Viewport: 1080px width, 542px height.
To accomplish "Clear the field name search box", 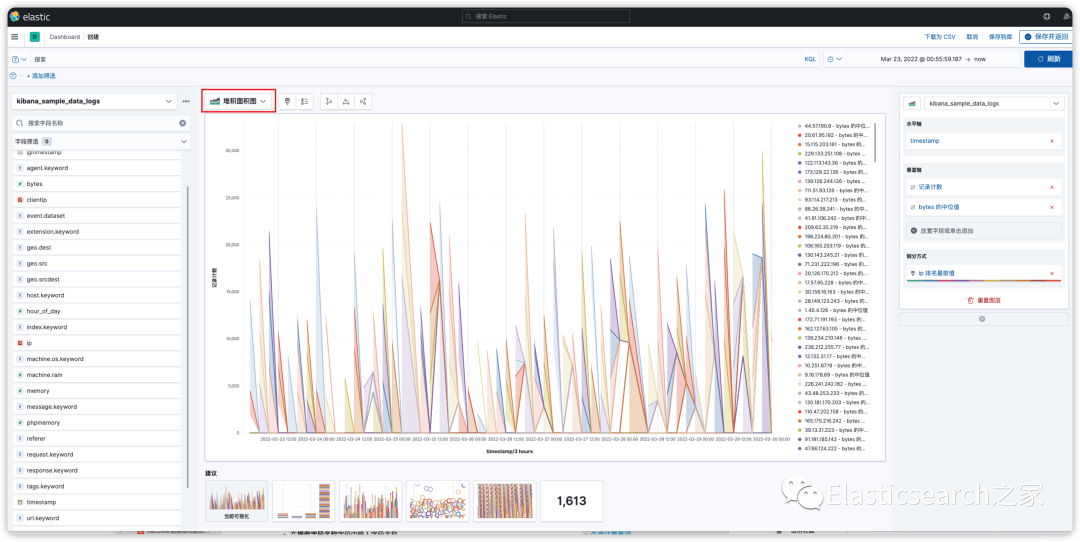I will (x=183, y=123).
